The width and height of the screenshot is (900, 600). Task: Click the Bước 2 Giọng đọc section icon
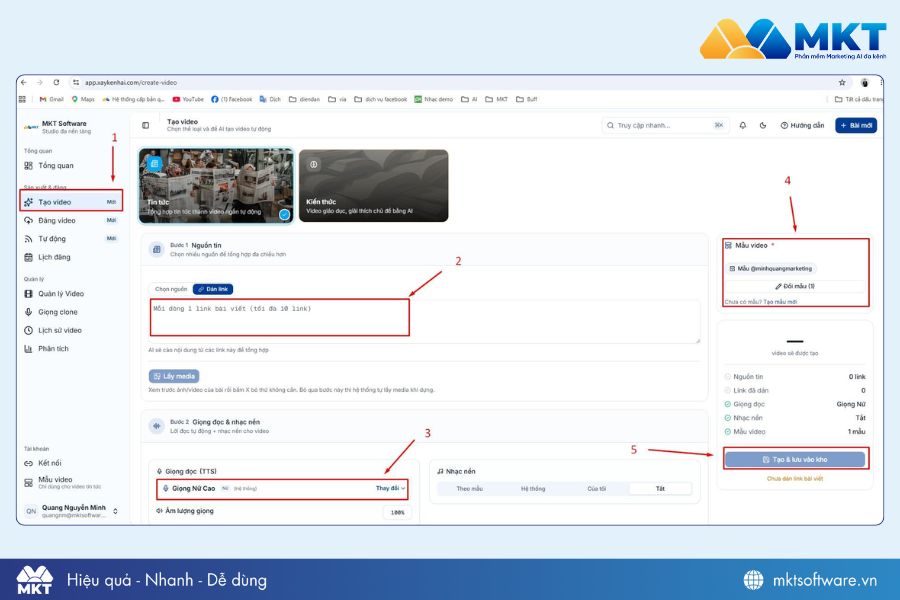[156, 426]
